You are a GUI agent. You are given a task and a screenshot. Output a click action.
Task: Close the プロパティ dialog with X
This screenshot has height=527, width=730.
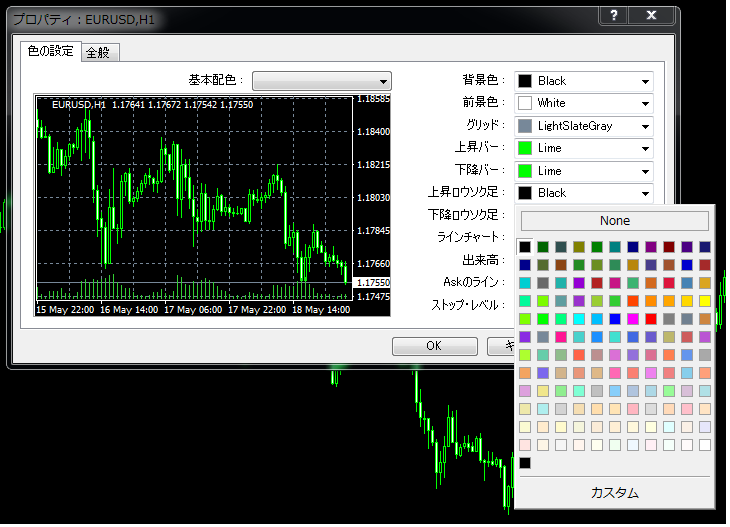point(651,15)
